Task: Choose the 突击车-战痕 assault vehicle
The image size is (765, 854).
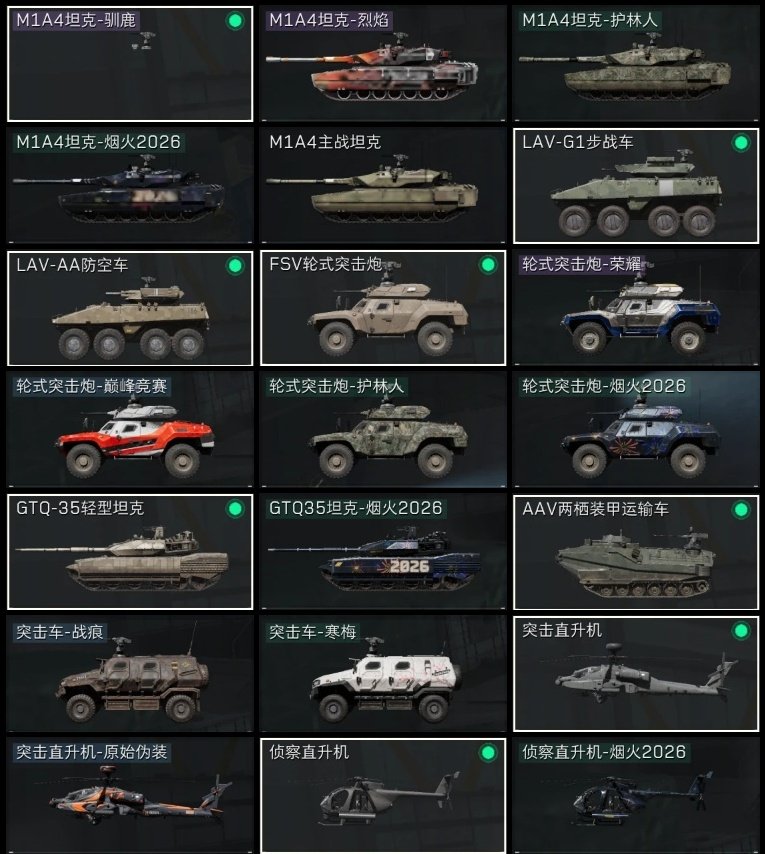Action: click(x=130, y=674)
